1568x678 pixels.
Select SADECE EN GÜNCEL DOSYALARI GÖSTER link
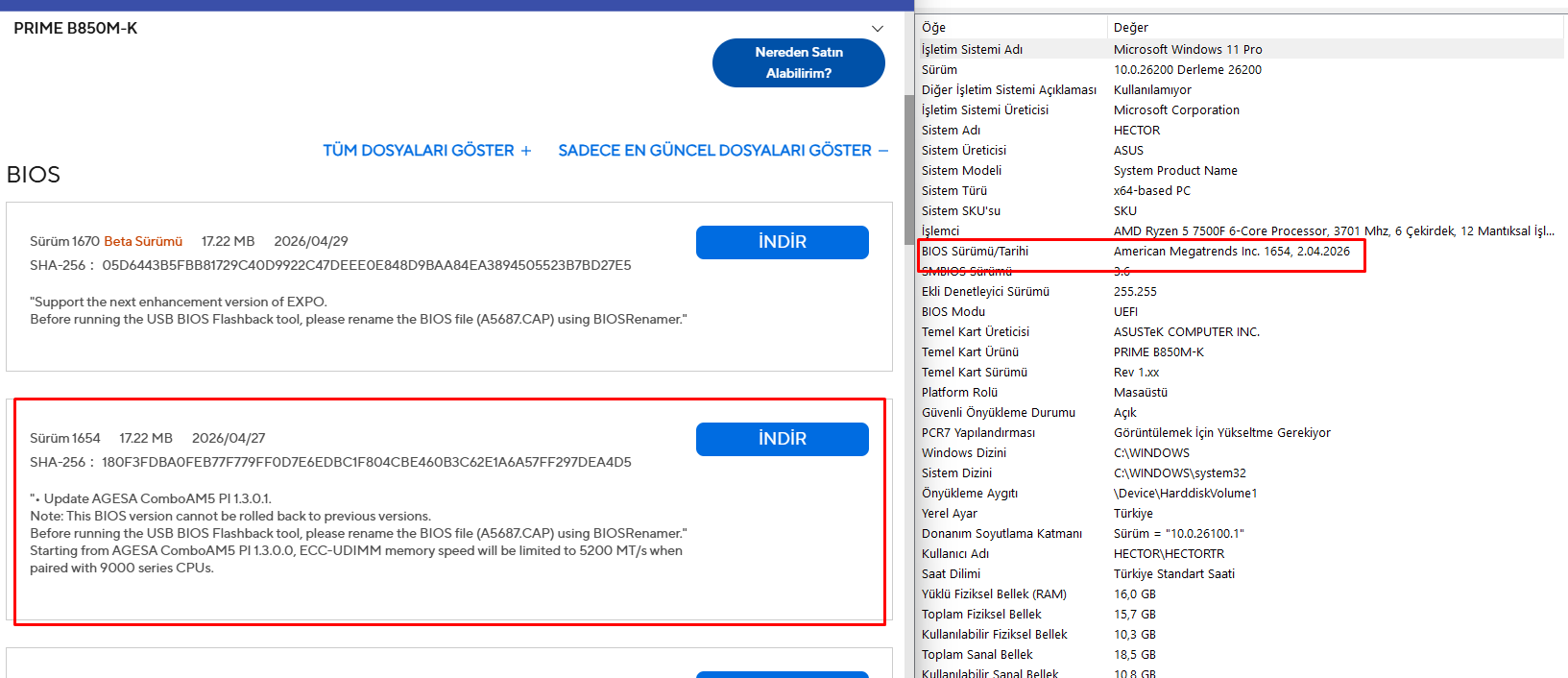723,150
